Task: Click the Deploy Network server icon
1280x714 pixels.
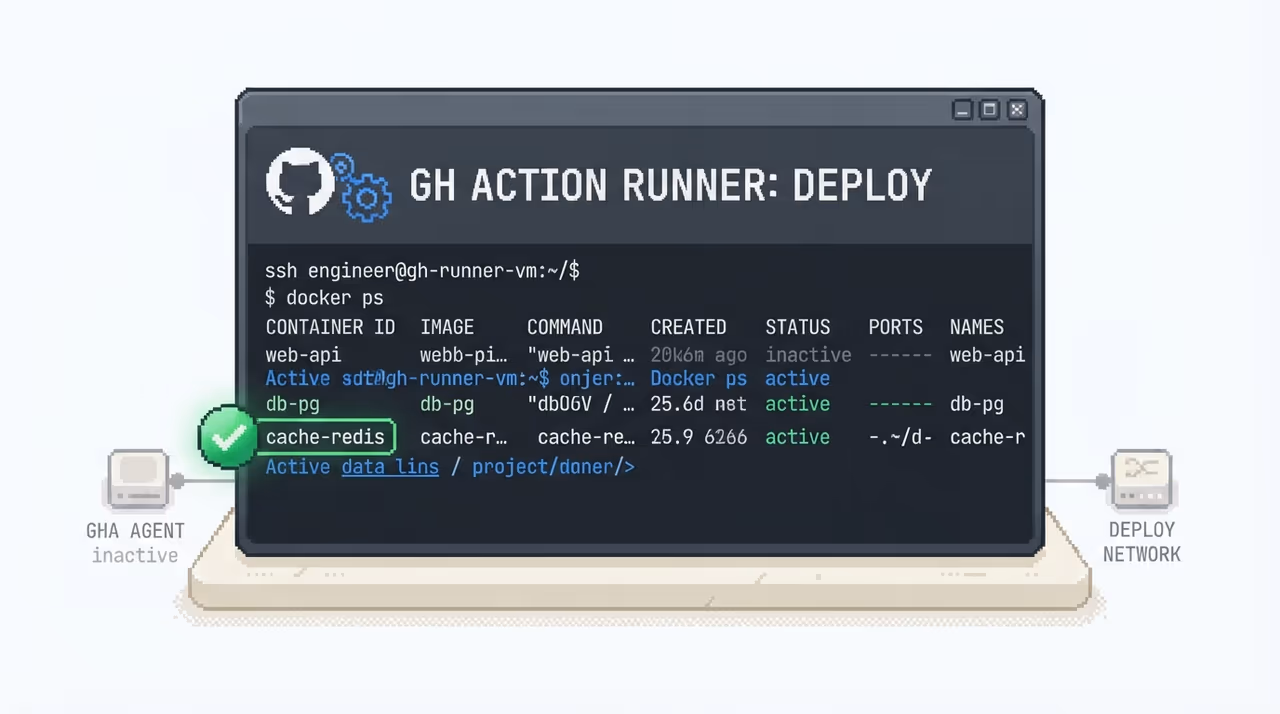Action: pos(1141,480)
